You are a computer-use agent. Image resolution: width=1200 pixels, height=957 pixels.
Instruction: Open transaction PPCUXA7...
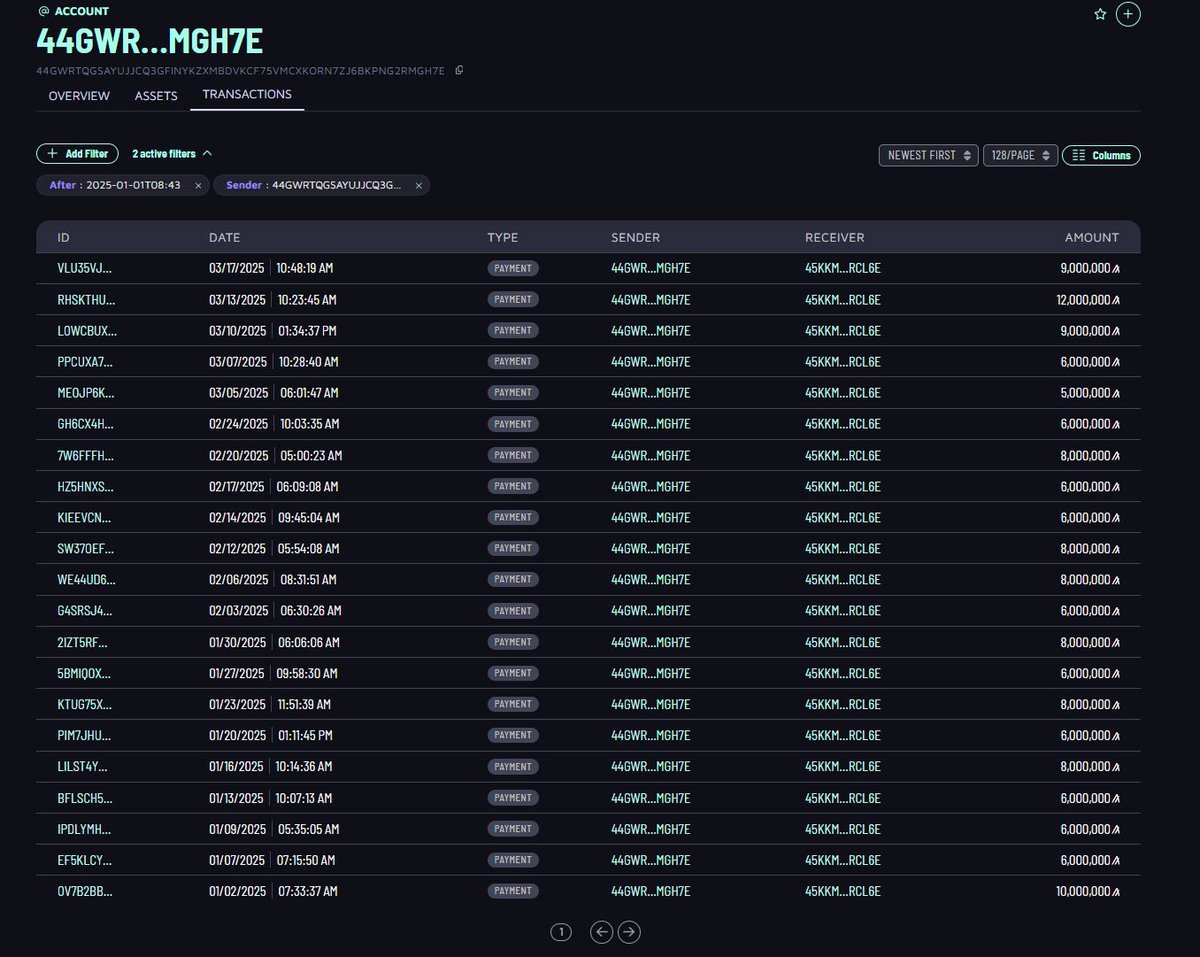pos(86,361)
